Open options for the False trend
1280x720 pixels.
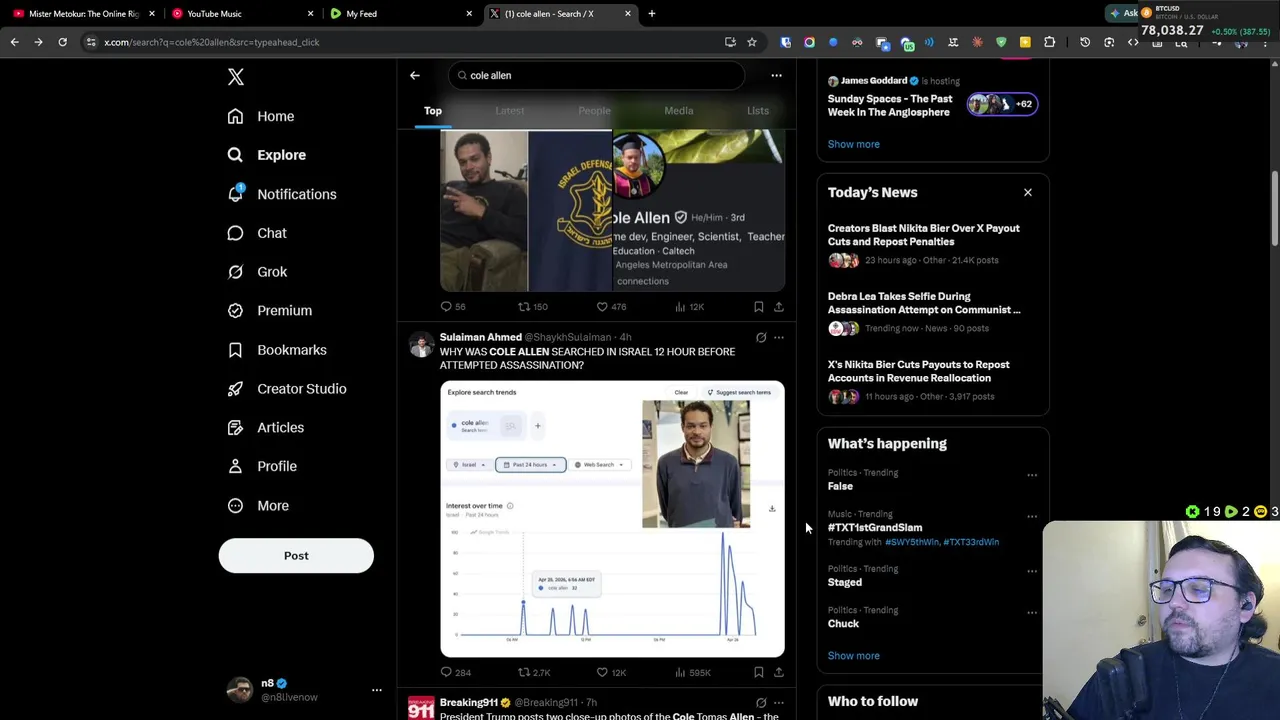1032,475
